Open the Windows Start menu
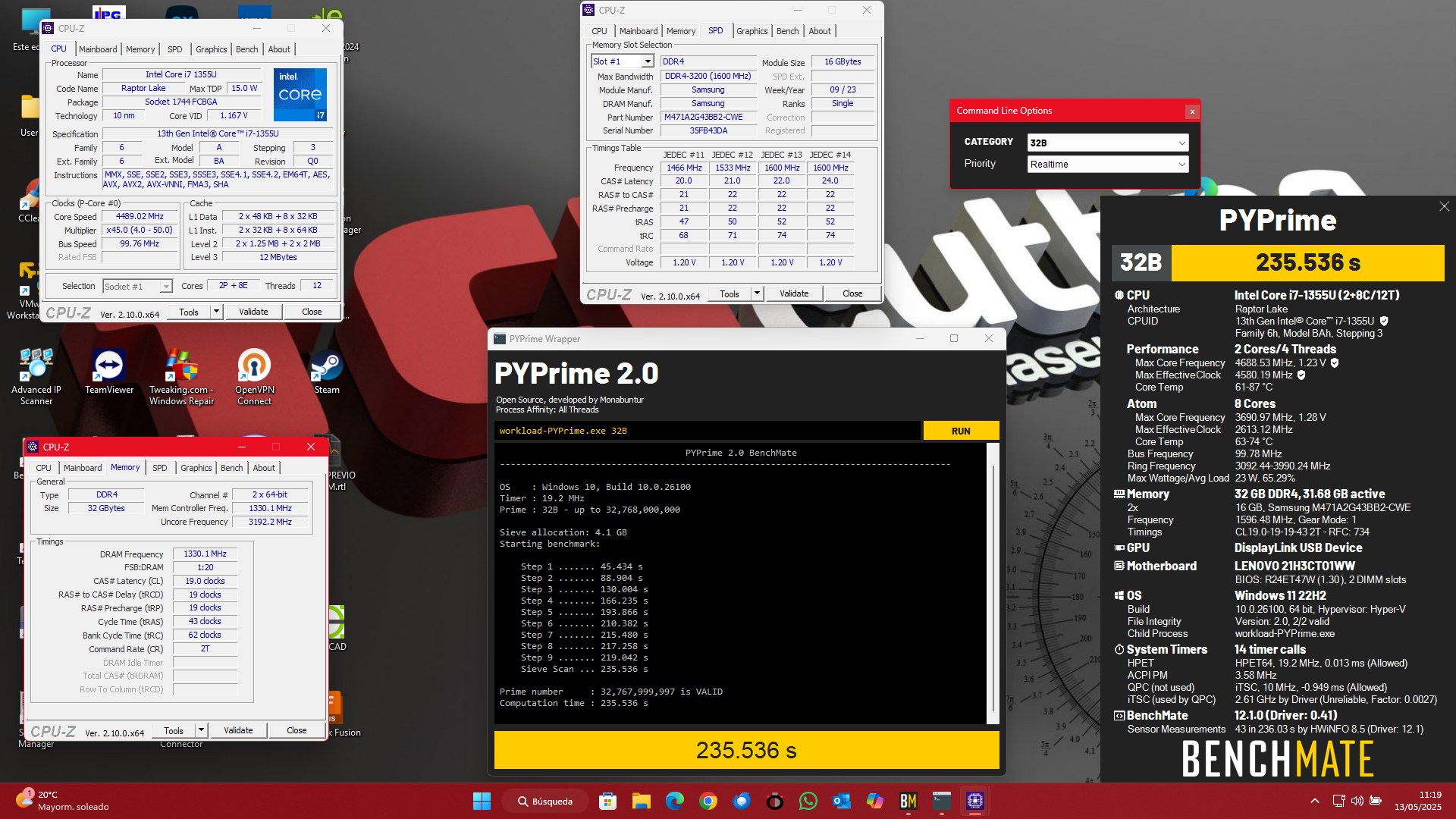 [482, 801]
